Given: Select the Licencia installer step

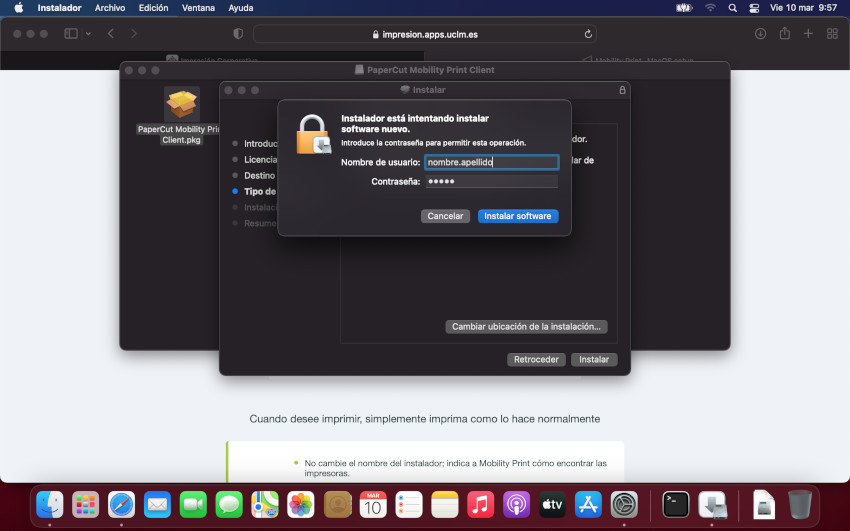Looking at the screenshot, I should [261, 159].
